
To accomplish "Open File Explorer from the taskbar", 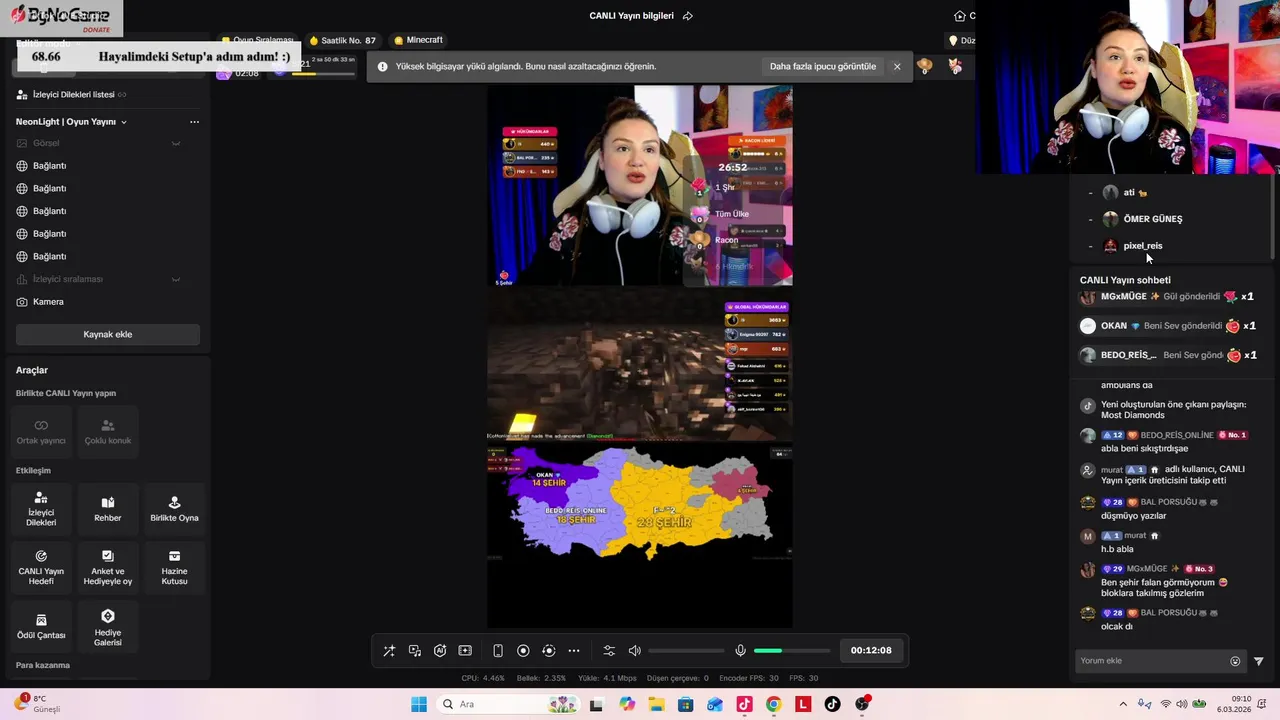I will tap(657, 704).
